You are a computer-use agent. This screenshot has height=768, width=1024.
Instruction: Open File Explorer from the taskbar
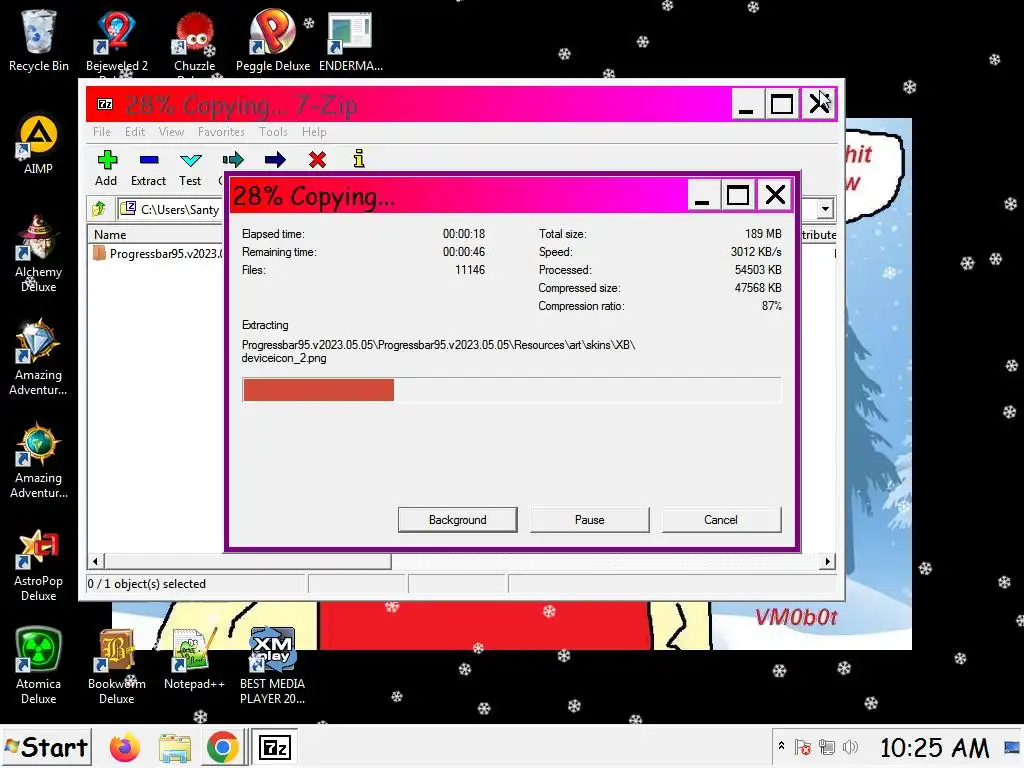click(x=175, y=748)
